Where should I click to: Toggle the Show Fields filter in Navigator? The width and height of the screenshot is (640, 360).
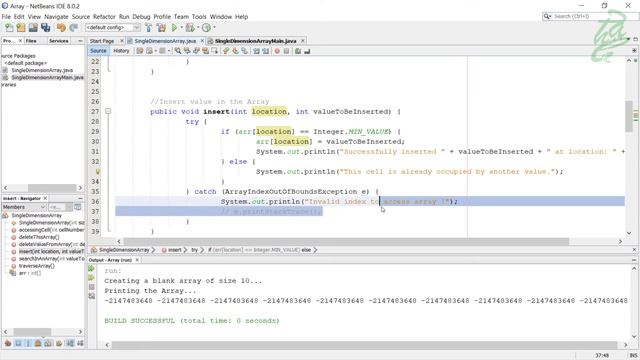[18, 343]
